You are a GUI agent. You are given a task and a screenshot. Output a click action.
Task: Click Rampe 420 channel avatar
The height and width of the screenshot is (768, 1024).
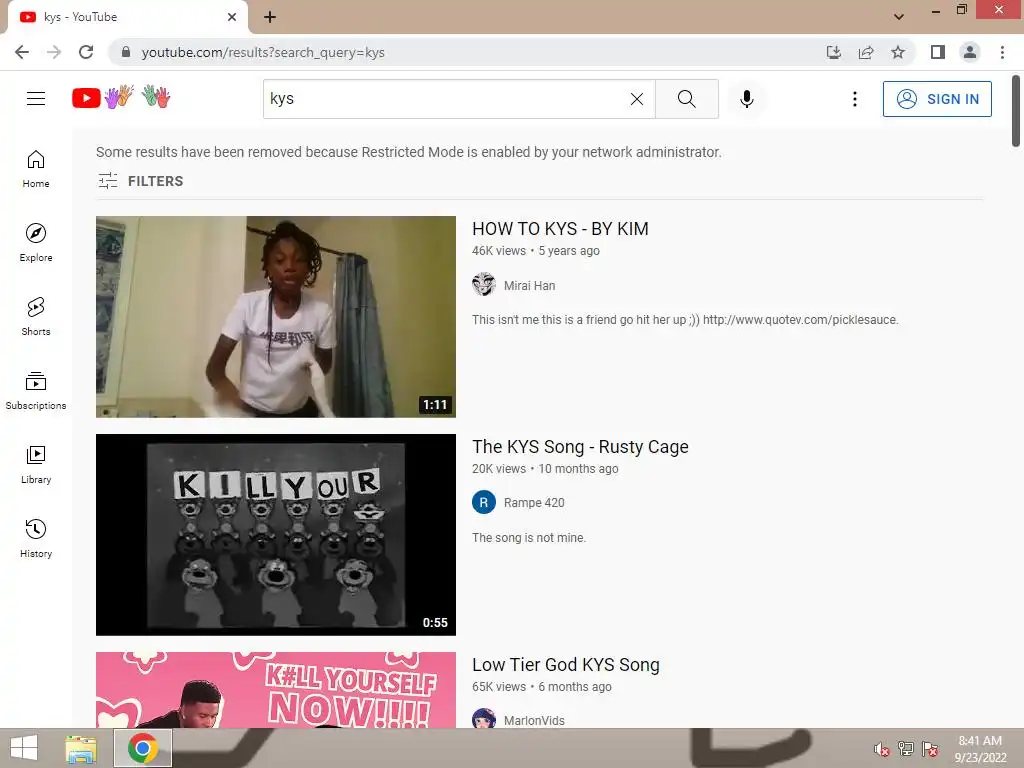484,502
